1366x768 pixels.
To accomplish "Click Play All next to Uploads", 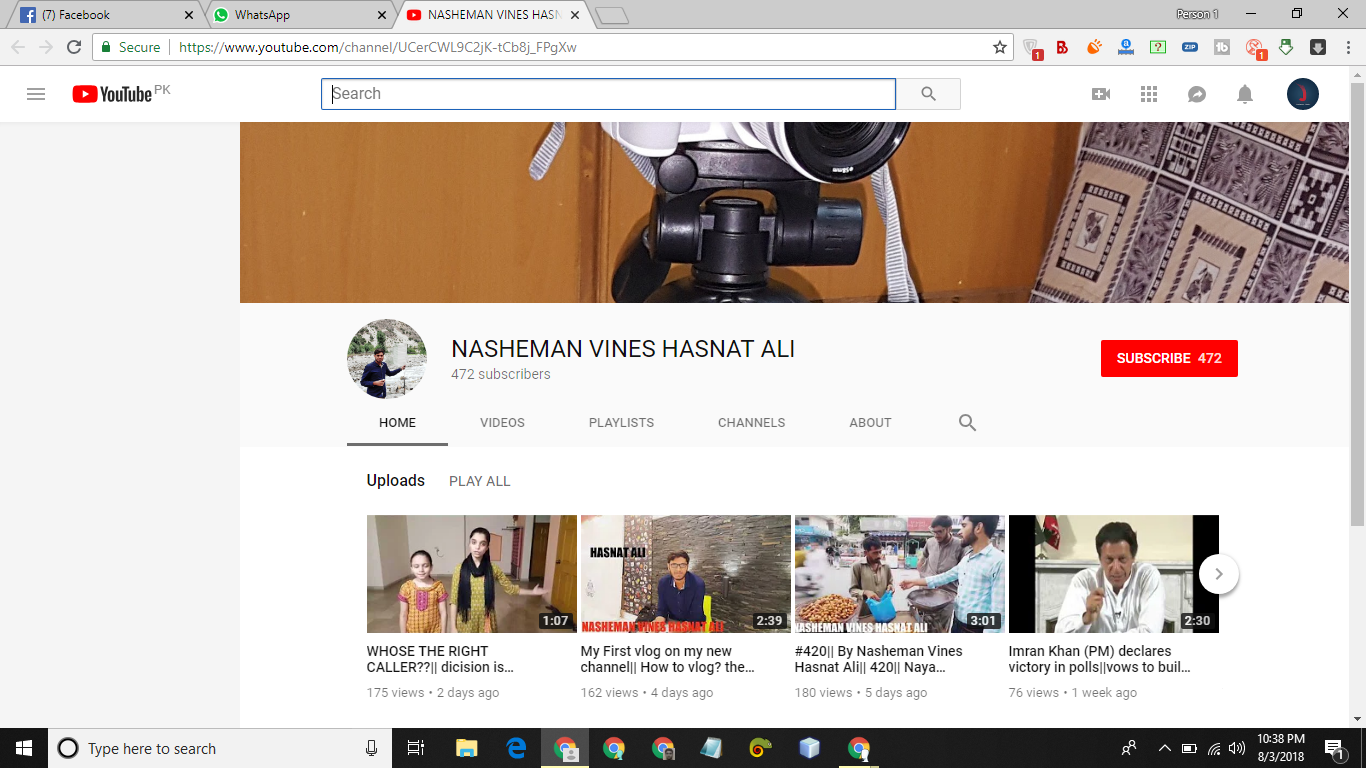I will 479,481.
